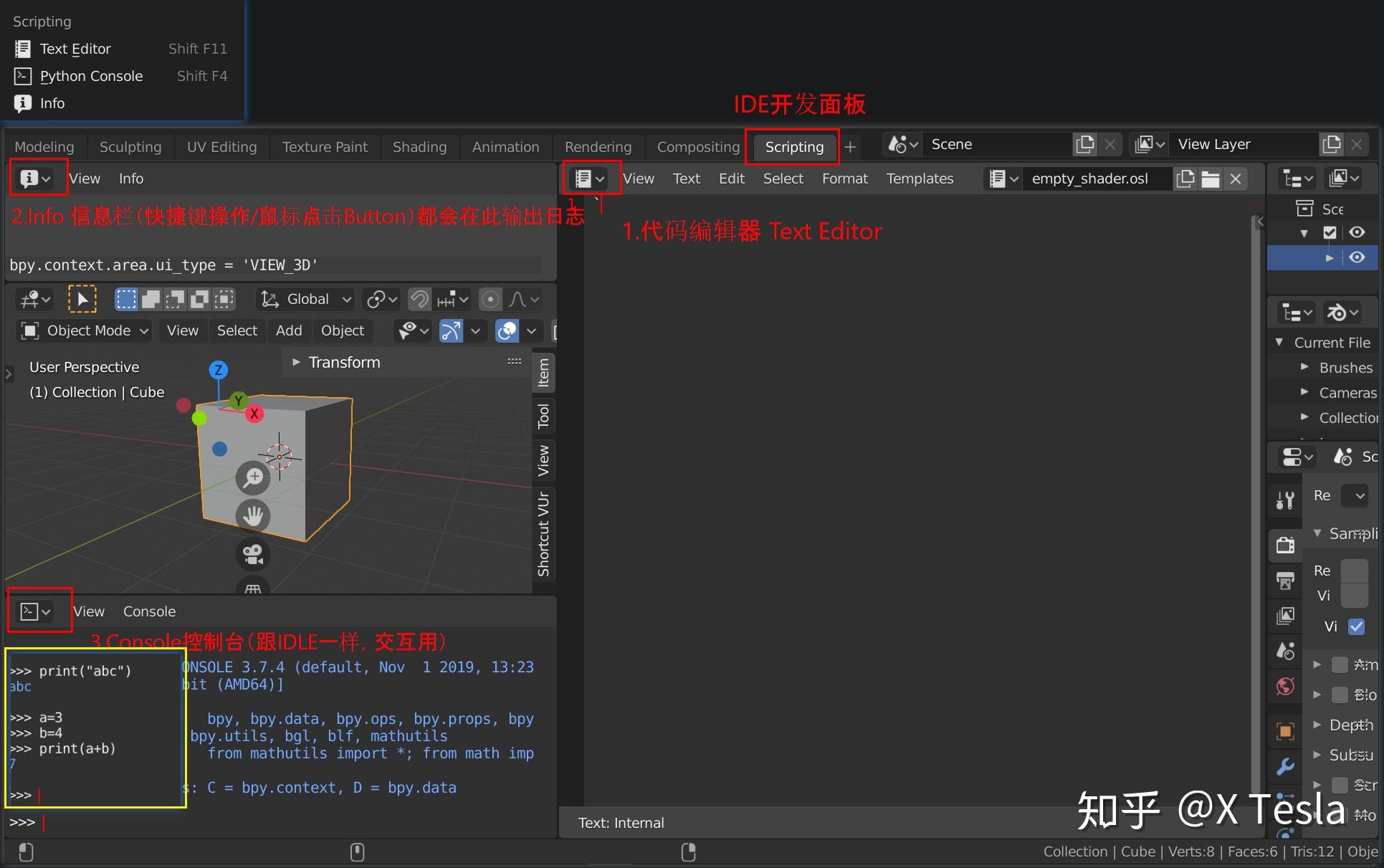The height and width of the screenshot is (868, 1384).
Task: Unlink empty_shader.osl with the X button
Action: tap(1236, 178)
